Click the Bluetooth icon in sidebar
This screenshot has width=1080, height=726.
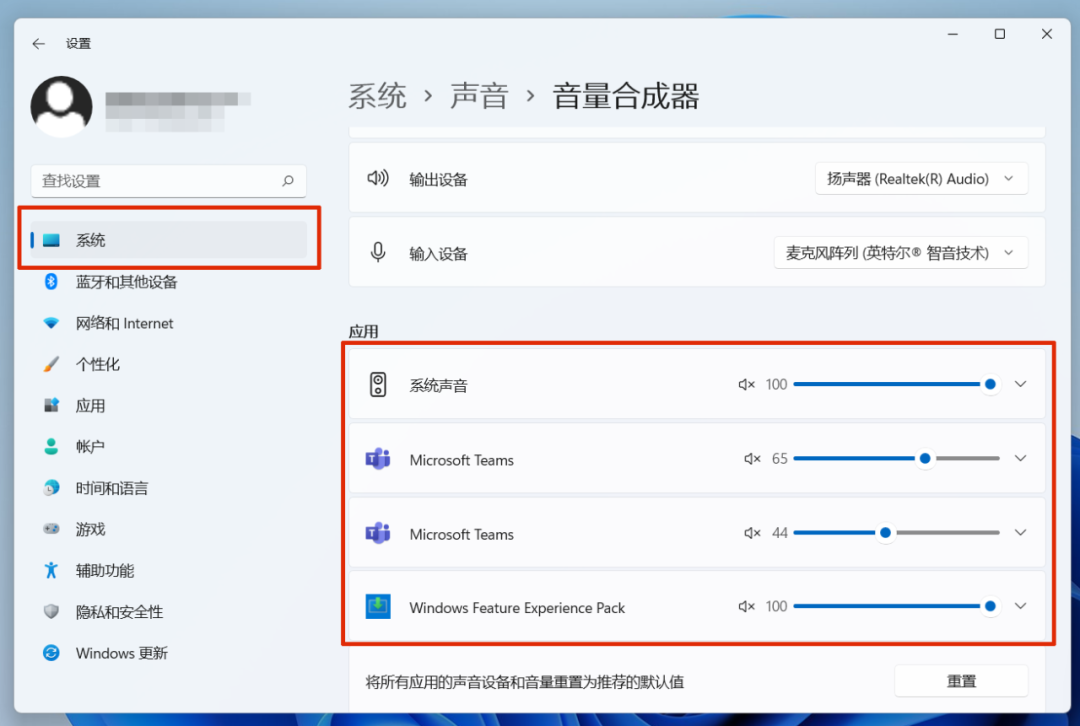click(x=51, y=281)
